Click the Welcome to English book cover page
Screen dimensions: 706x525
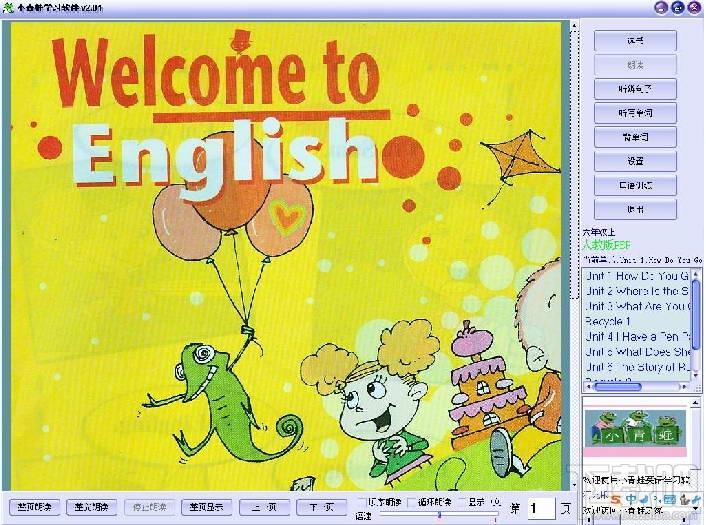(286, 256)
